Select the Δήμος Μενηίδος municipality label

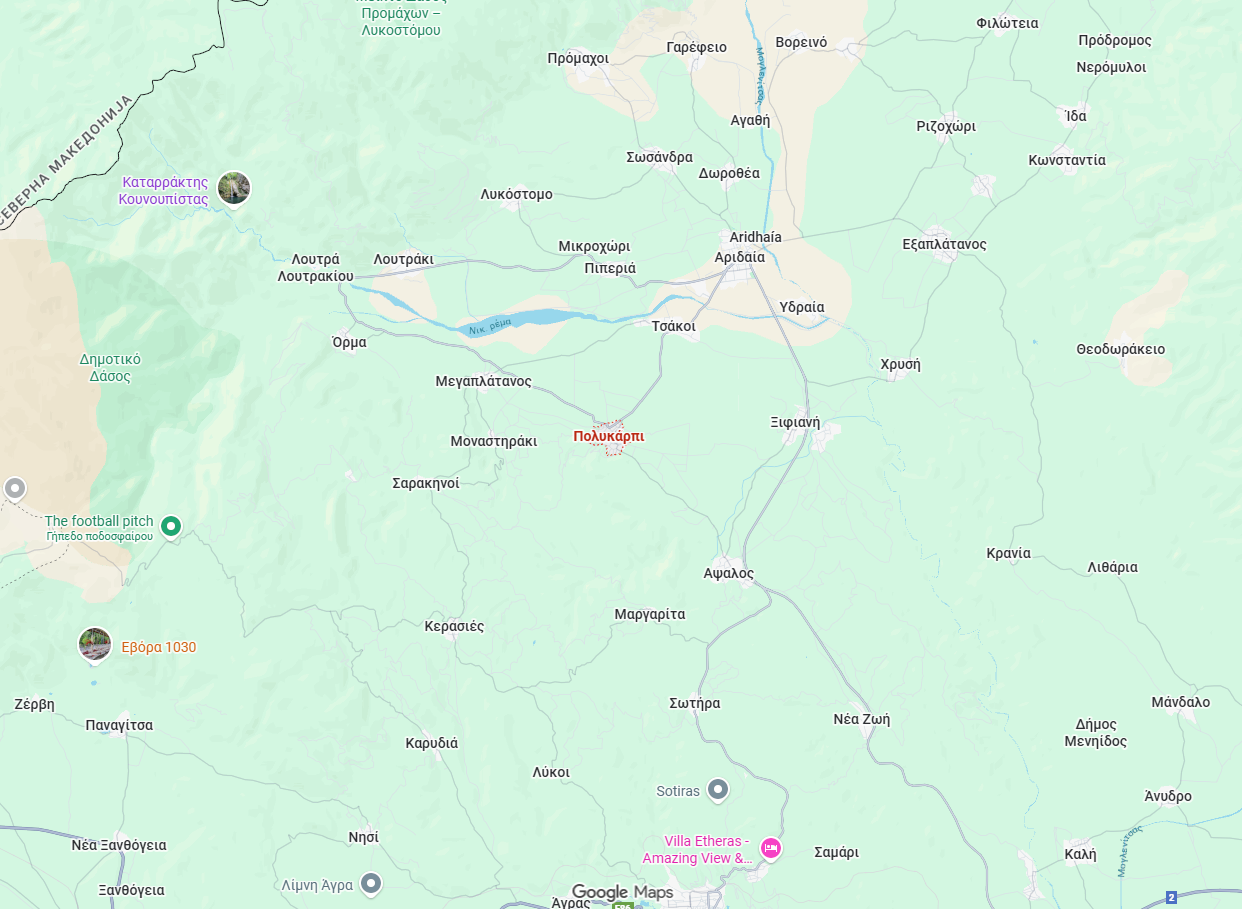click(1096, 733)
